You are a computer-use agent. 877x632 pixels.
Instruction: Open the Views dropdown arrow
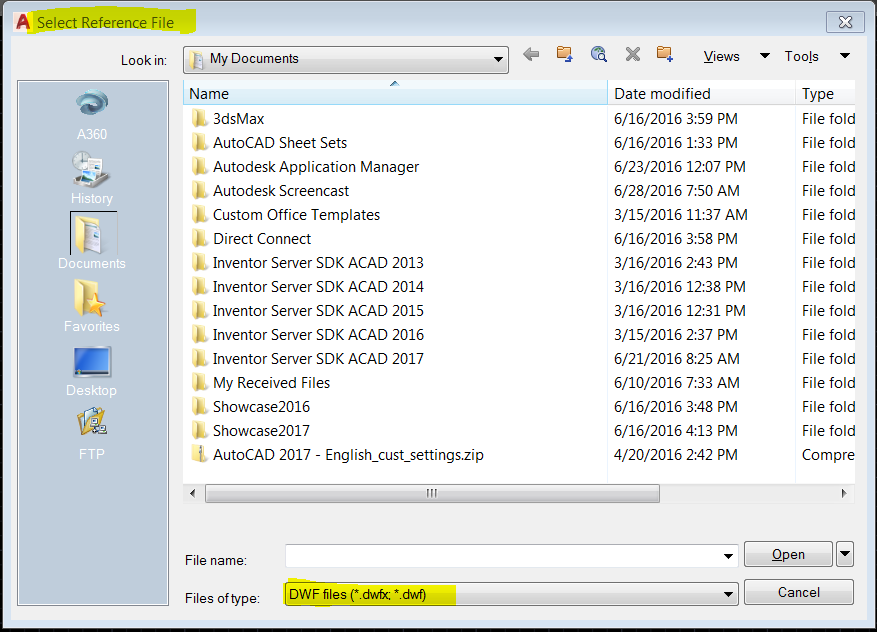tap(765, 56)
